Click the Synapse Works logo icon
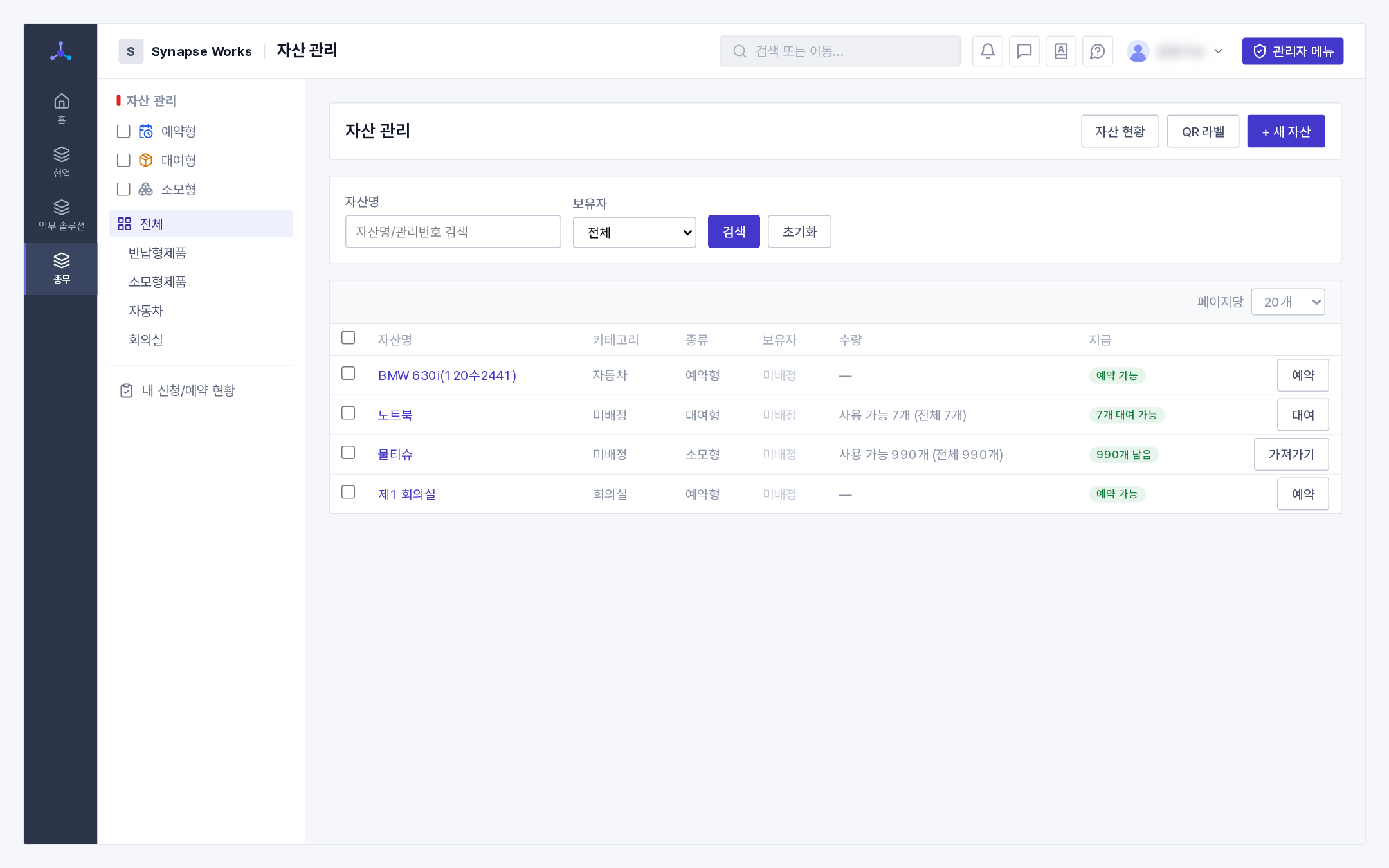The width and height of the screenshot is (1389, 868). coord(61,51)
